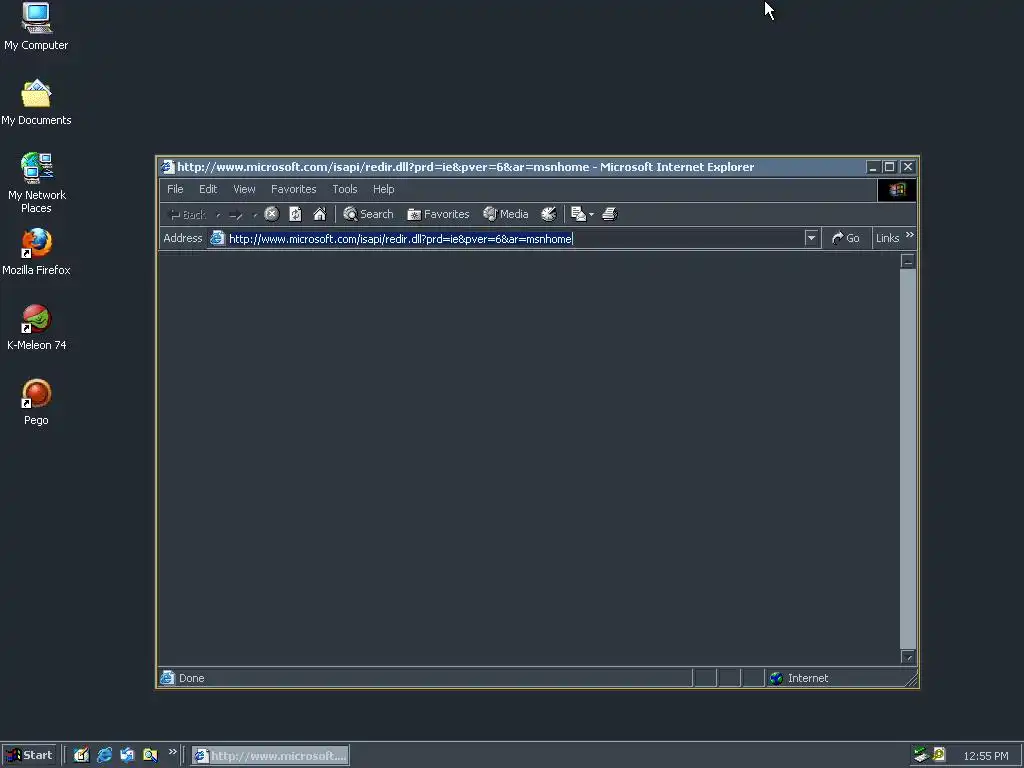Open the Media bar from toolbar
Screen dimensions: 1024x768
point(505,214)
